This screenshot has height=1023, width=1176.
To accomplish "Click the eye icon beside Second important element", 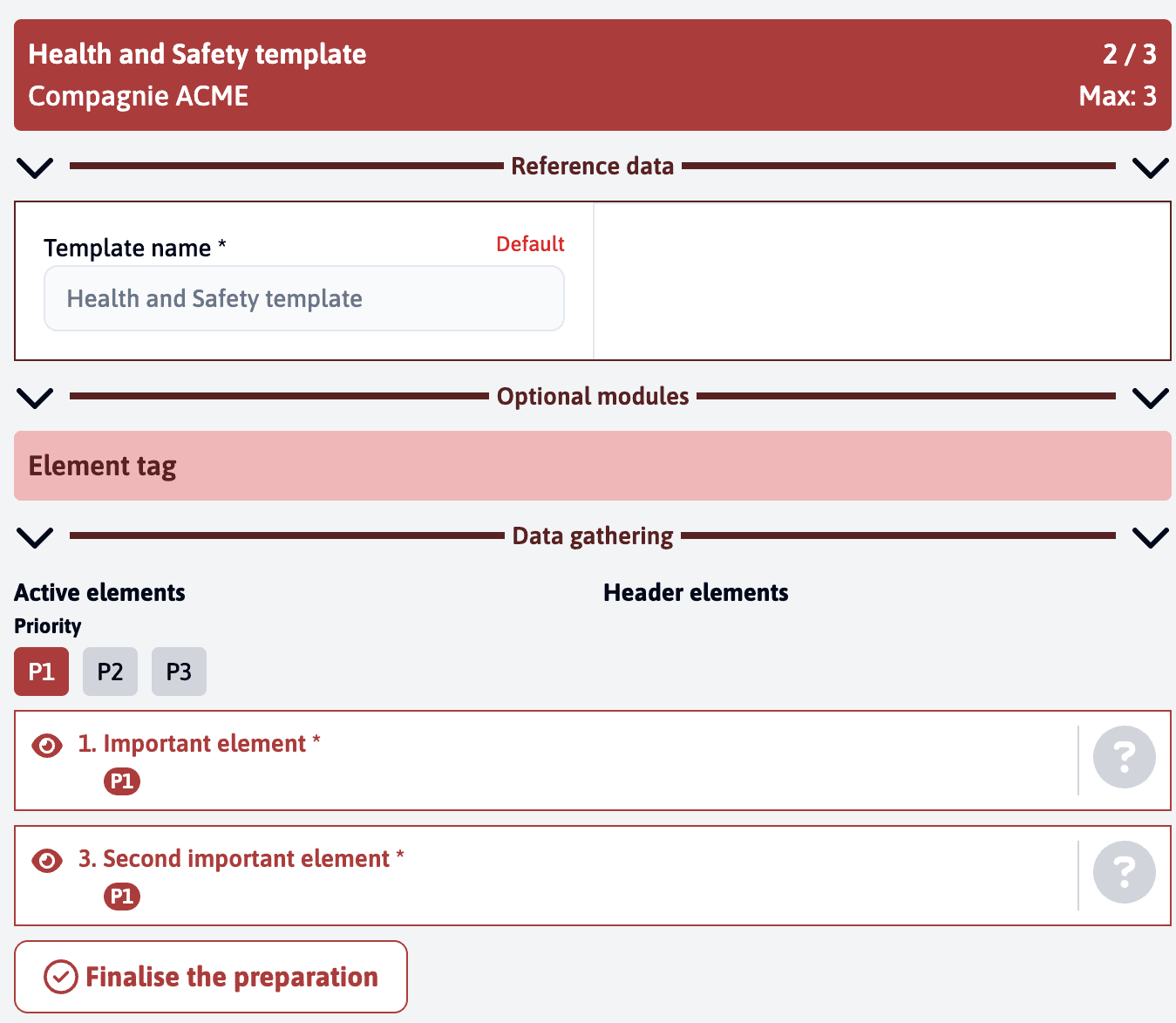I will pyautogui.click(x=45, y=861).
